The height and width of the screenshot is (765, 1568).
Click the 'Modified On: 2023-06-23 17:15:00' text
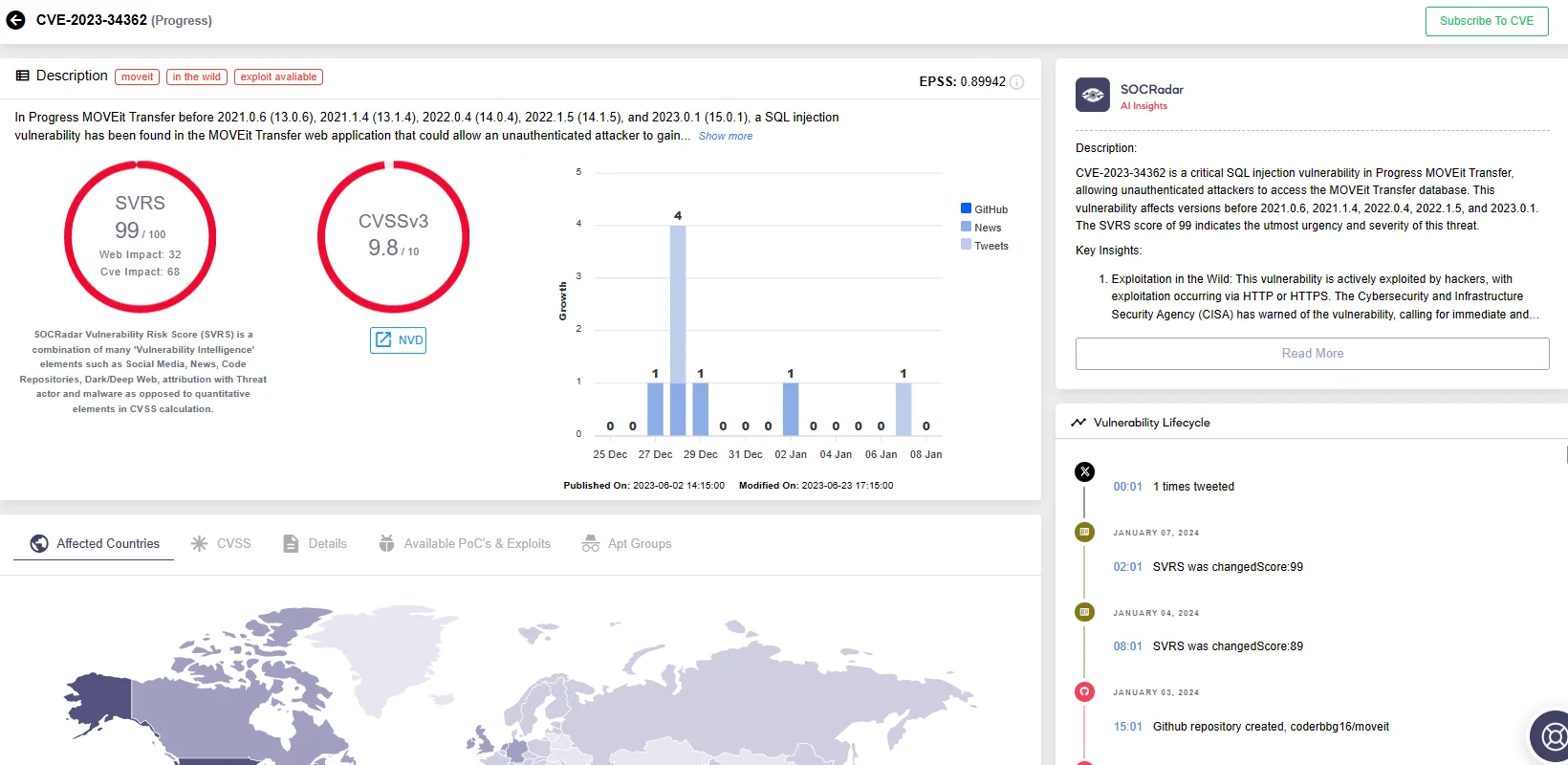(816, 486)
